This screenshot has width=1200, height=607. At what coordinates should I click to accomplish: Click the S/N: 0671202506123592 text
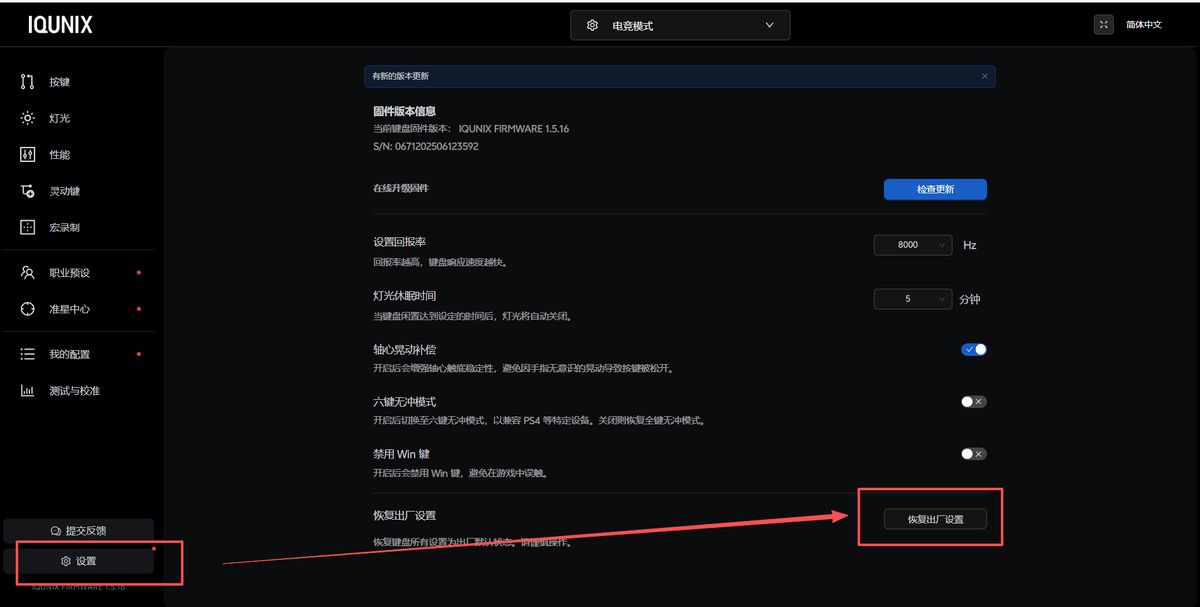[426, 146]
